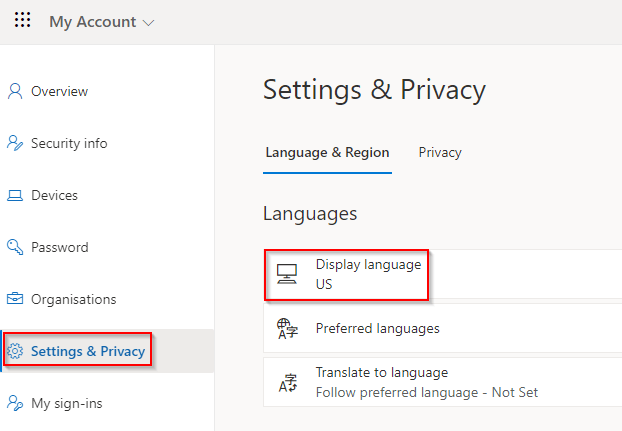Click the Overview person icon
The height and width of the screenshot is (431, 622).
click(15, 91)
